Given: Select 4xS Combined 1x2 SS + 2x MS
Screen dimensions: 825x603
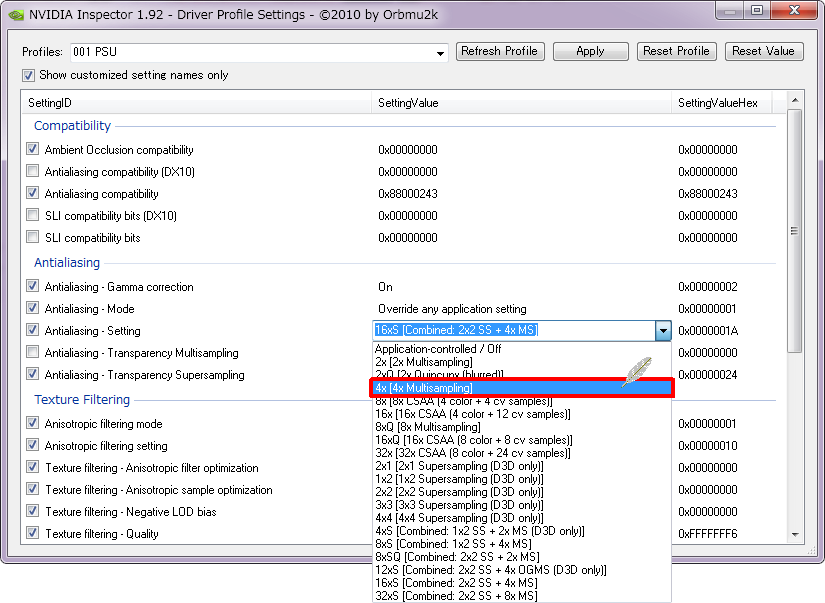Looking at the screenshot, I should [521, 531].
